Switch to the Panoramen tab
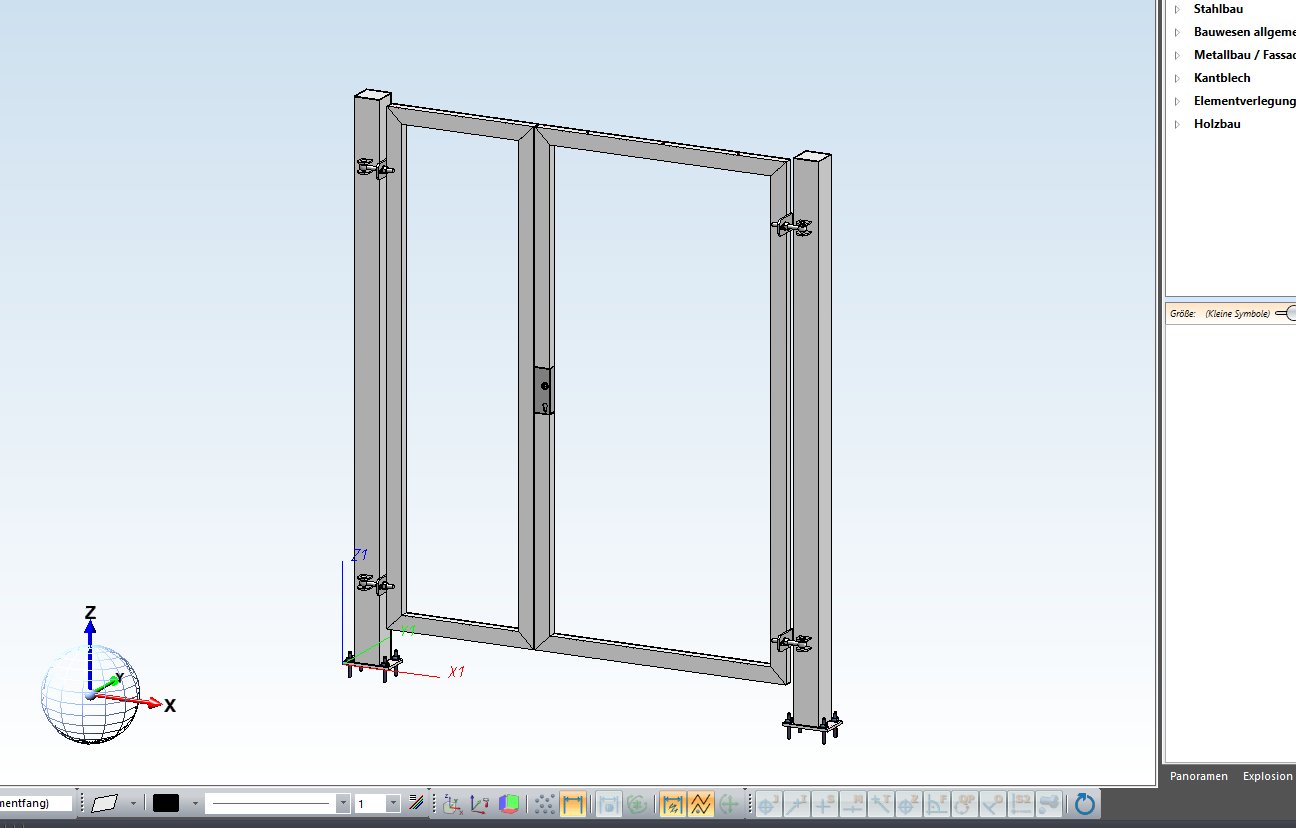Screen dimensions: 1296x828 click(1199, 776)
